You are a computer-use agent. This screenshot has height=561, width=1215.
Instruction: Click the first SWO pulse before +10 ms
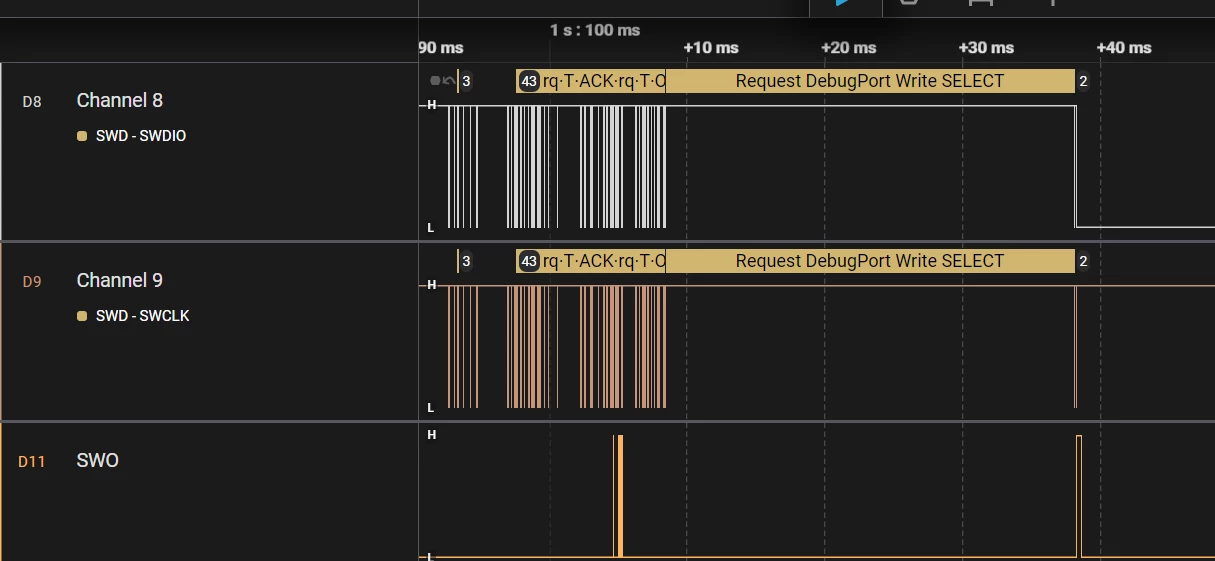point(613,496)
